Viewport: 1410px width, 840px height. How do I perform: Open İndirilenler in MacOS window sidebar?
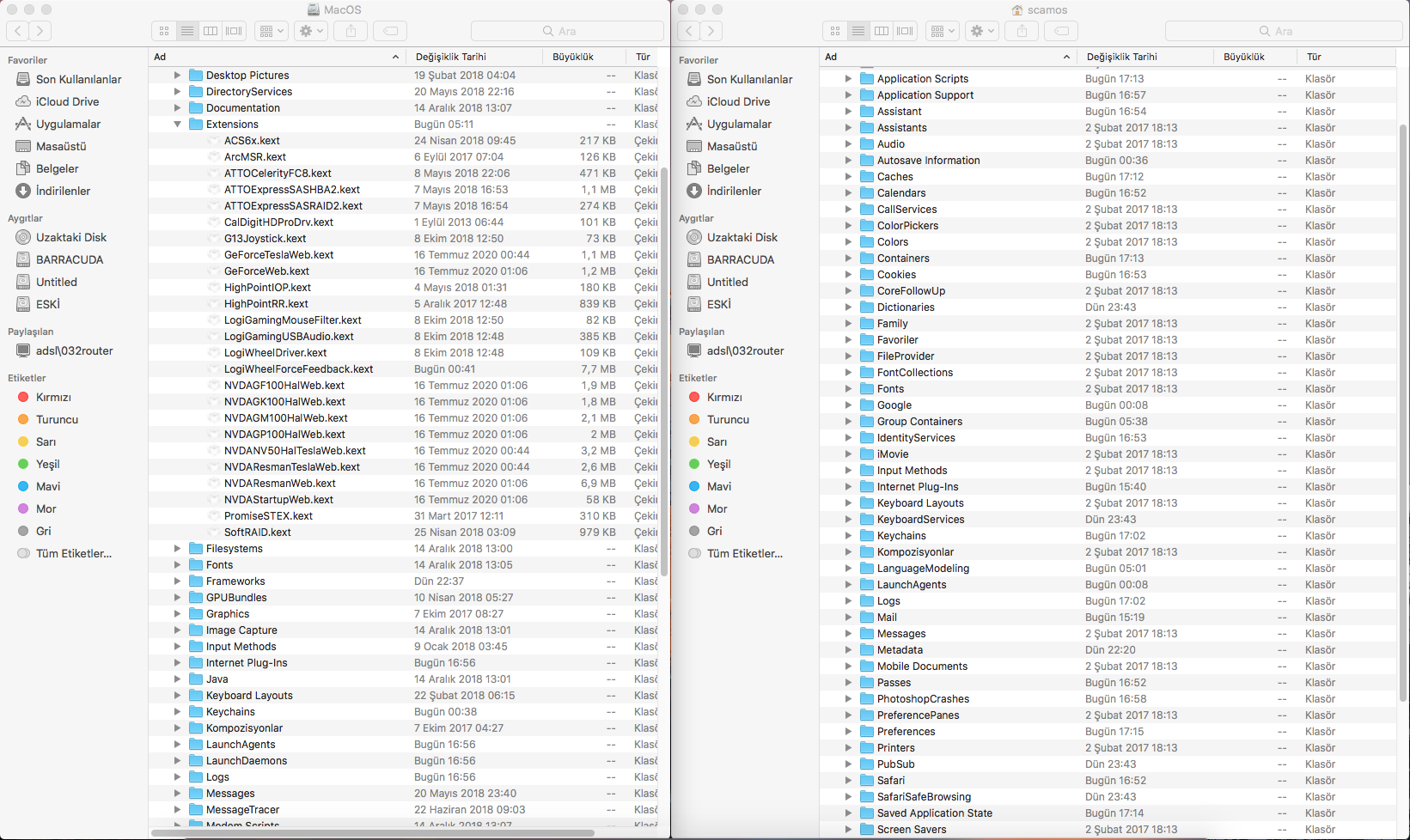(x=63, y=191)
